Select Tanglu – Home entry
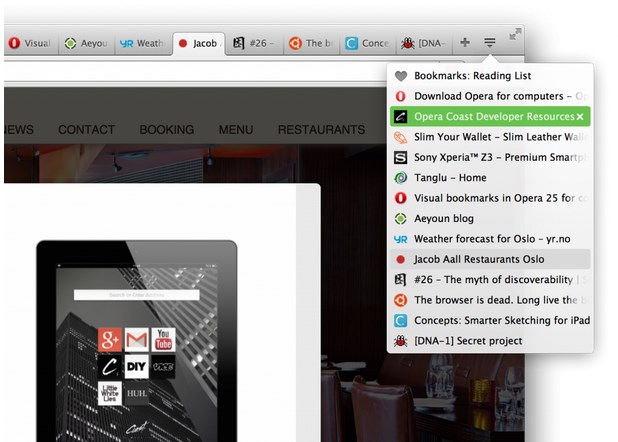 tap(490, 178)
